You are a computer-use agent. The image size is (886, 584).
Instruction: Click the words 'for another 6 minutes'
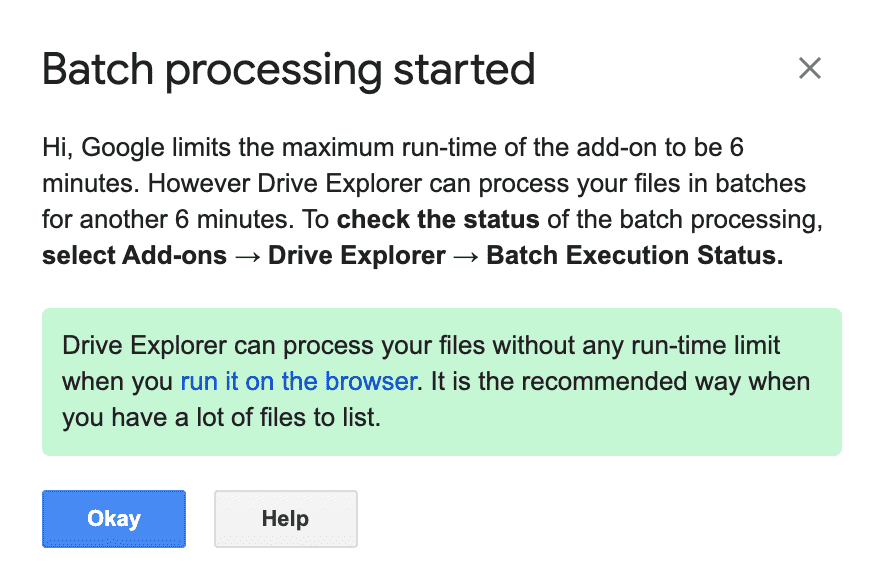(168, 219)
